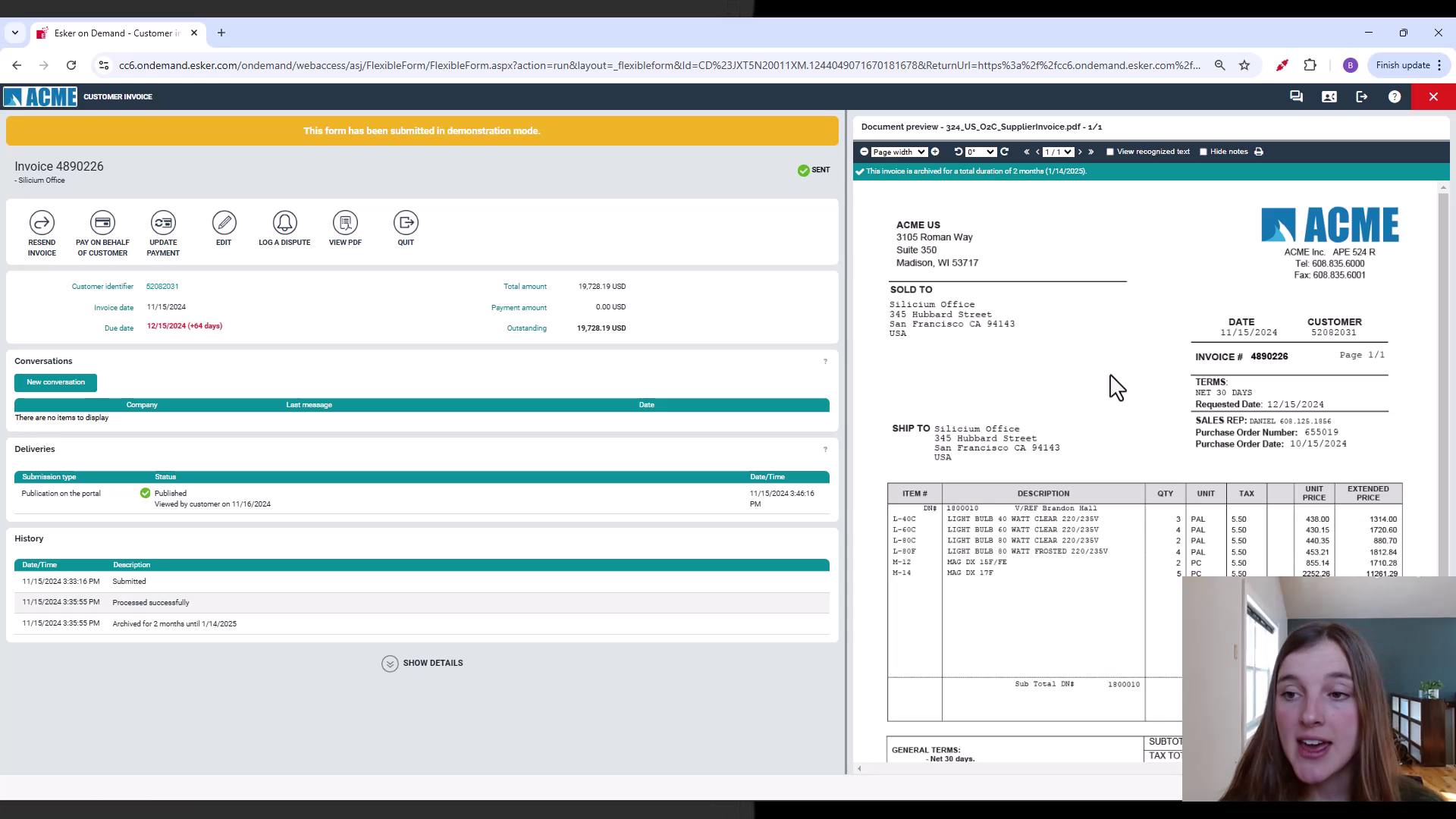Click the Finish update browser button
1456x819 pixels.
pos(1402,65)
